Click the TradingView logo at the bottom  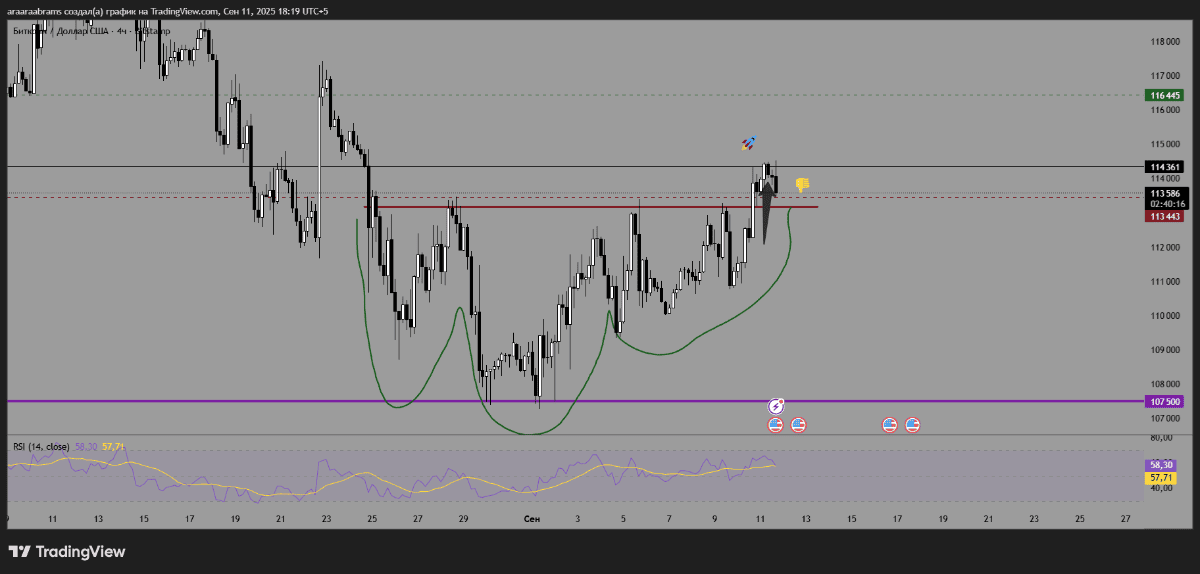click(x=67, y=552)
